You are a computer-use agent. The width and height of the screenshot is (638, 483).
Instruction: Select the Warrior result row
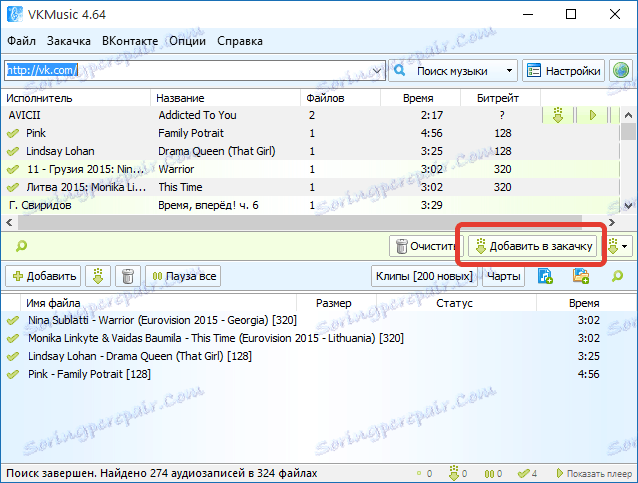pos(310,169)
